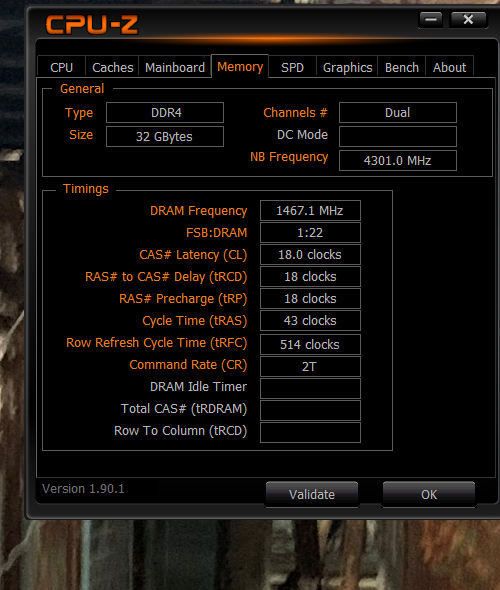
Task: Click the 514 clocks tRFC value
Action: [x=310, y=344]
